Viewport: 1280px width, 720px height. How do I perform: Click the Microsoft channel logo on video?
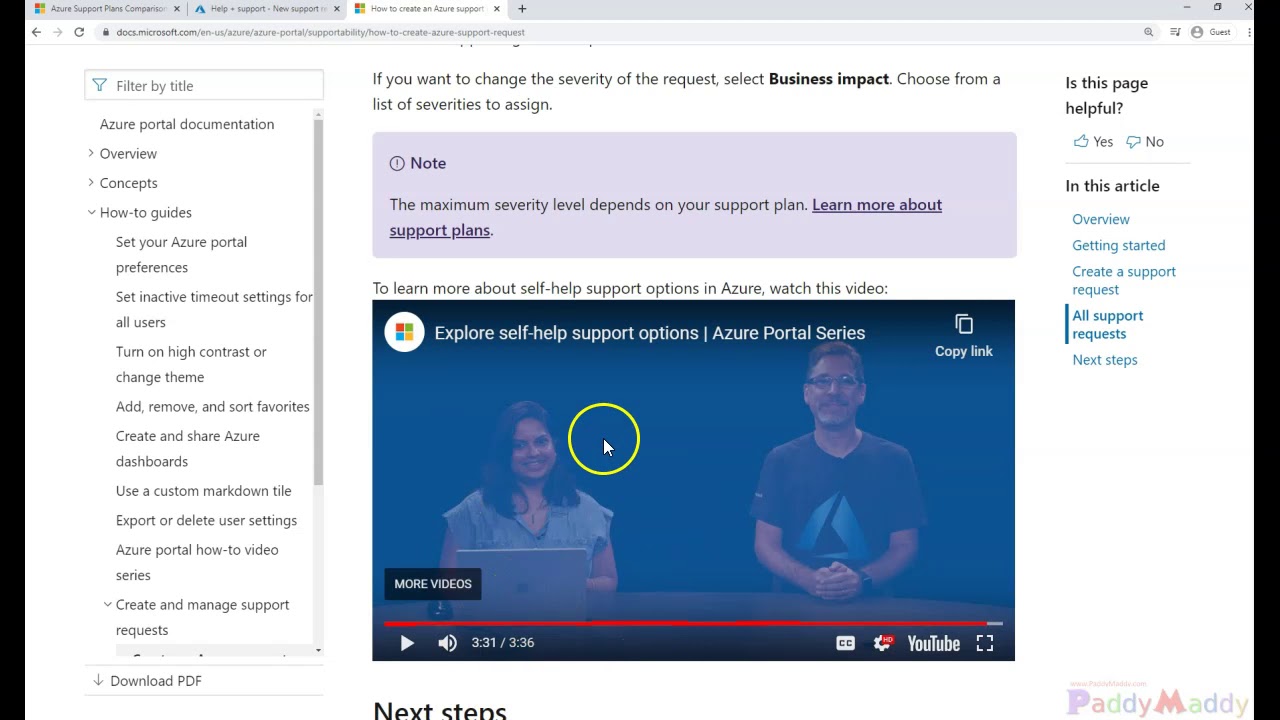(x=404, y=332)
